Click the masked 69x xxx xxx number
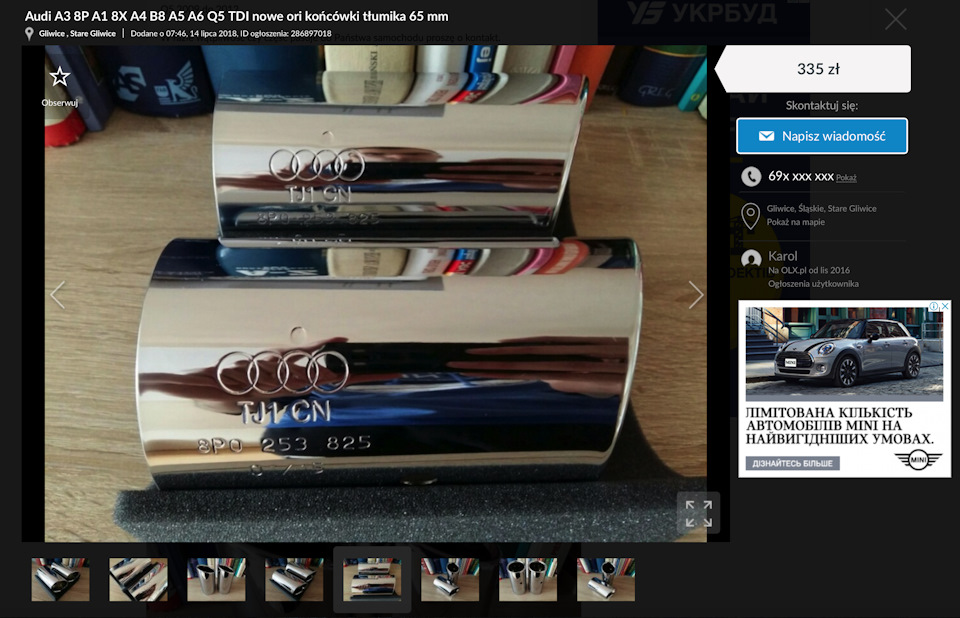 click(x=801, y=176)
